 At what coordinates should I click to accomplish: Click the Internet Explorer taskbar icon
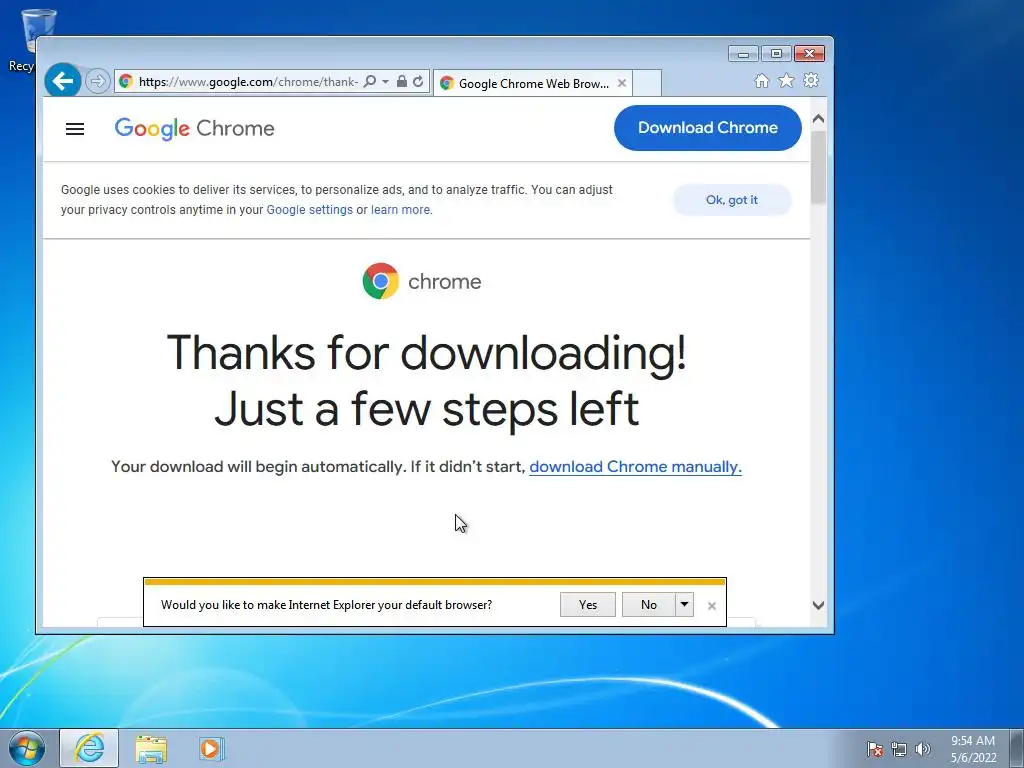[89, 748]
